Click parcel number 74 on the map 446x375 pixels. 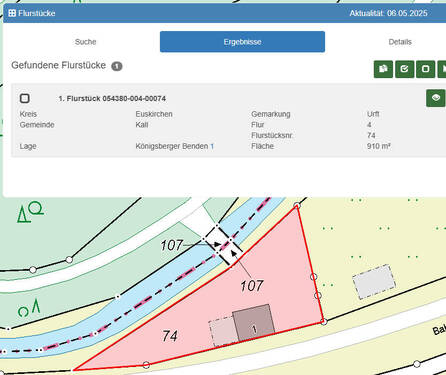(170, 336)
